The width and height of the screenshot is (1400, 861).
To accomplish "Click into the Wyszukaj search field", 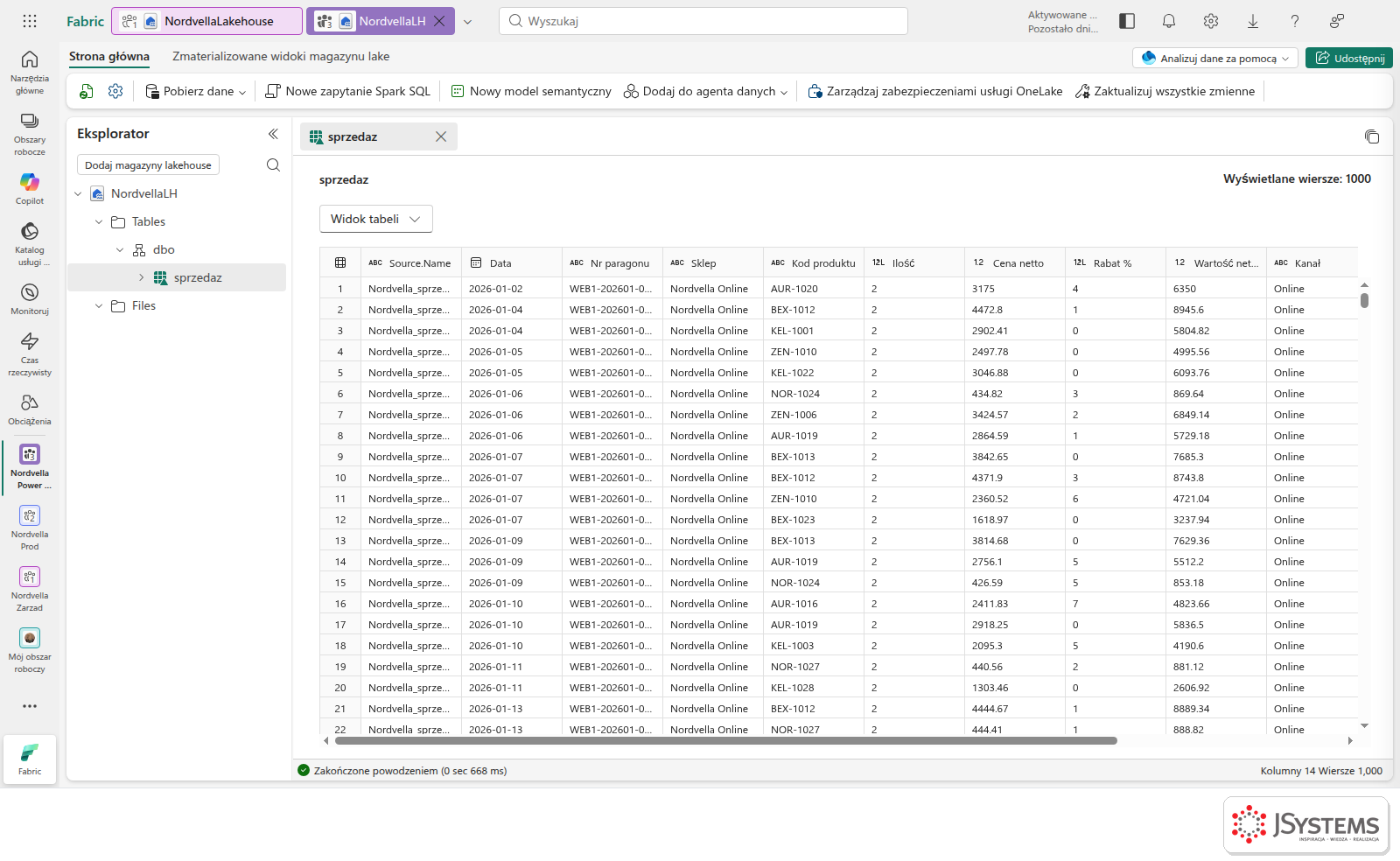I will [x=703, y=21].
